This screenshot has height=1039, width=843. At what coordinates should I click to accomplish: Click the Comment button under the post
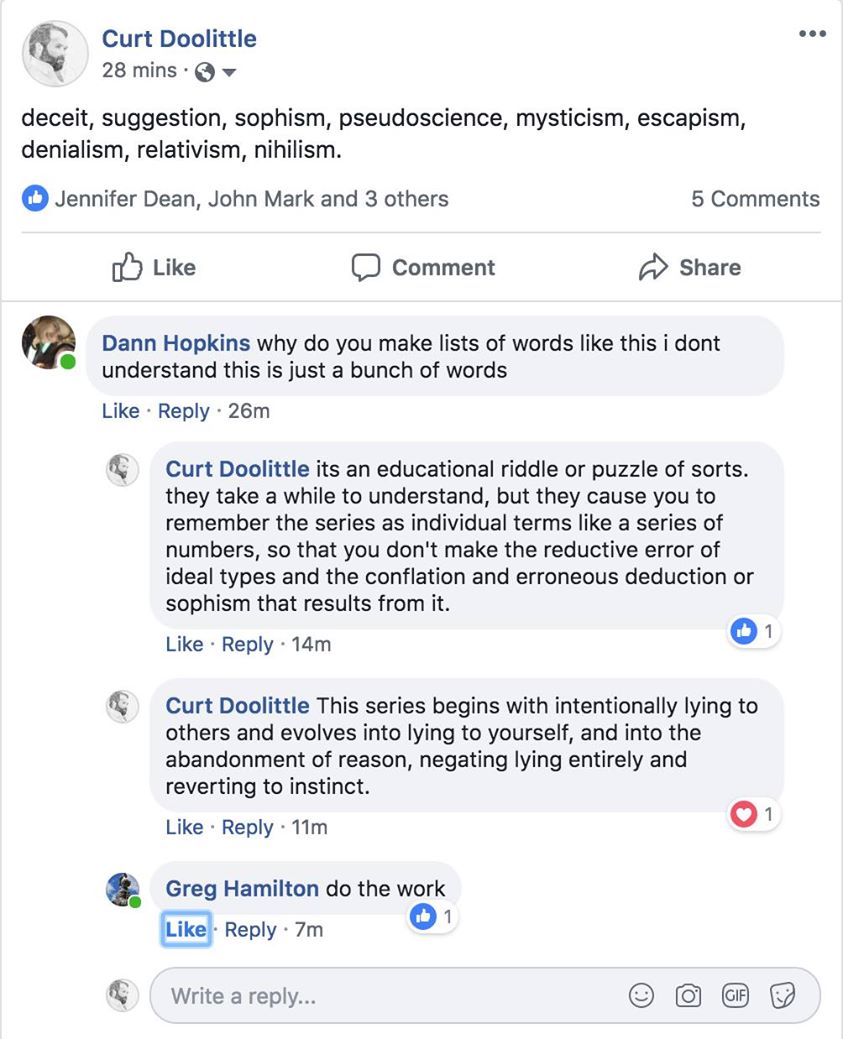tap(423, 267)
